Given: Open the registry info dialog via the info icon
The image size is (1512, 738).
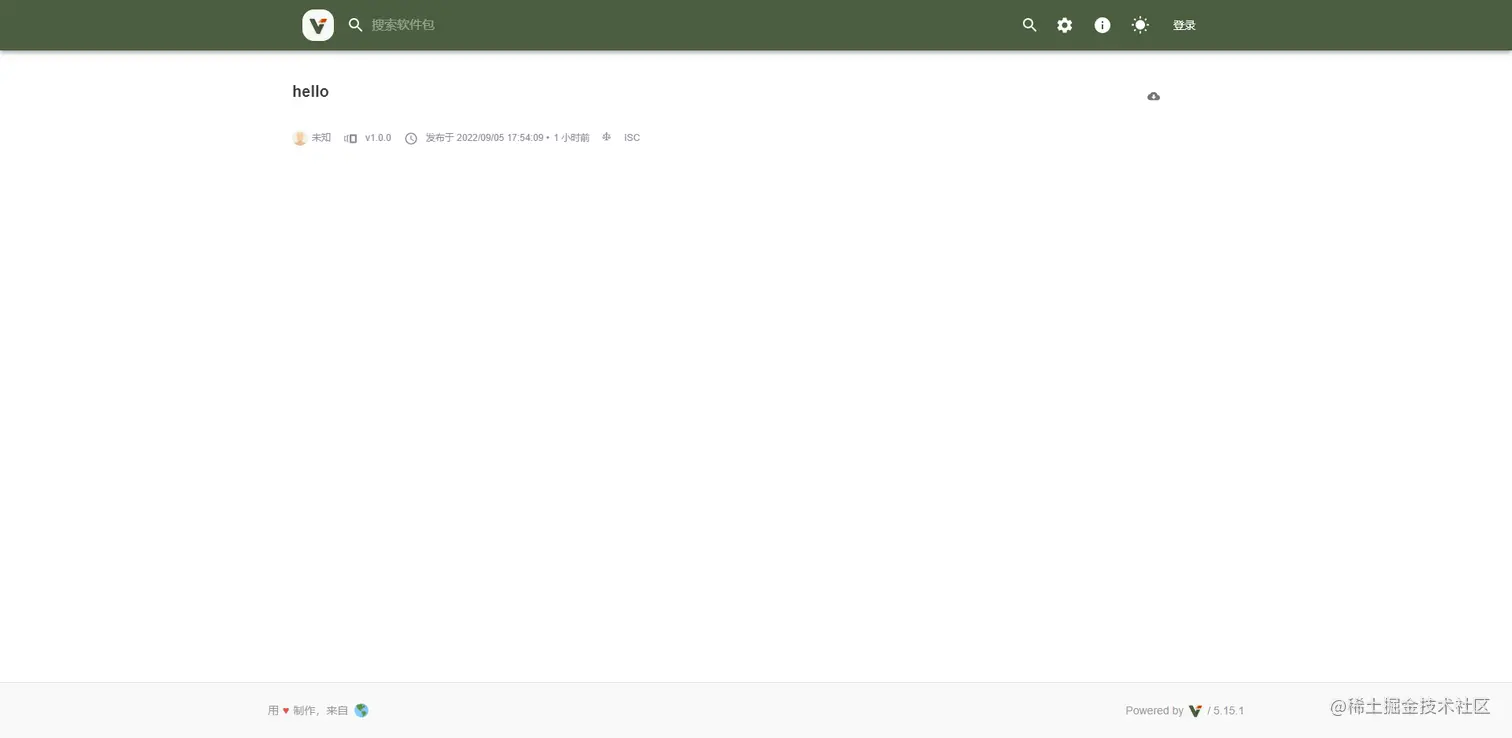Looking at the screenshot, I should (x=1102, y=25).
